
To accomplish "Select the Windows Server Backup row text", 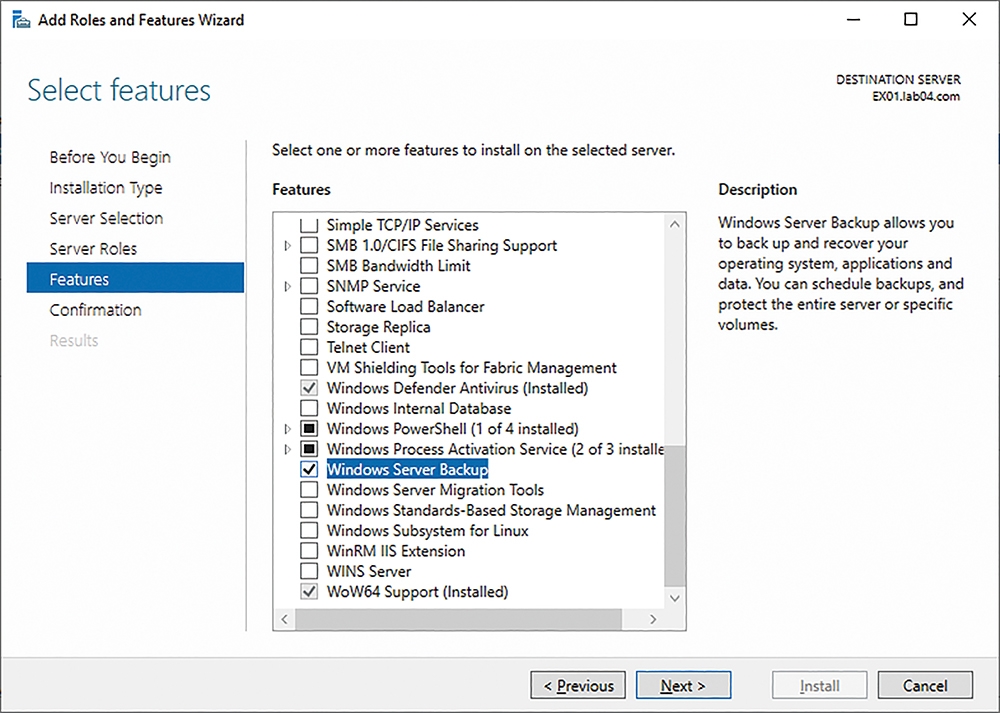I will (407, 469).
